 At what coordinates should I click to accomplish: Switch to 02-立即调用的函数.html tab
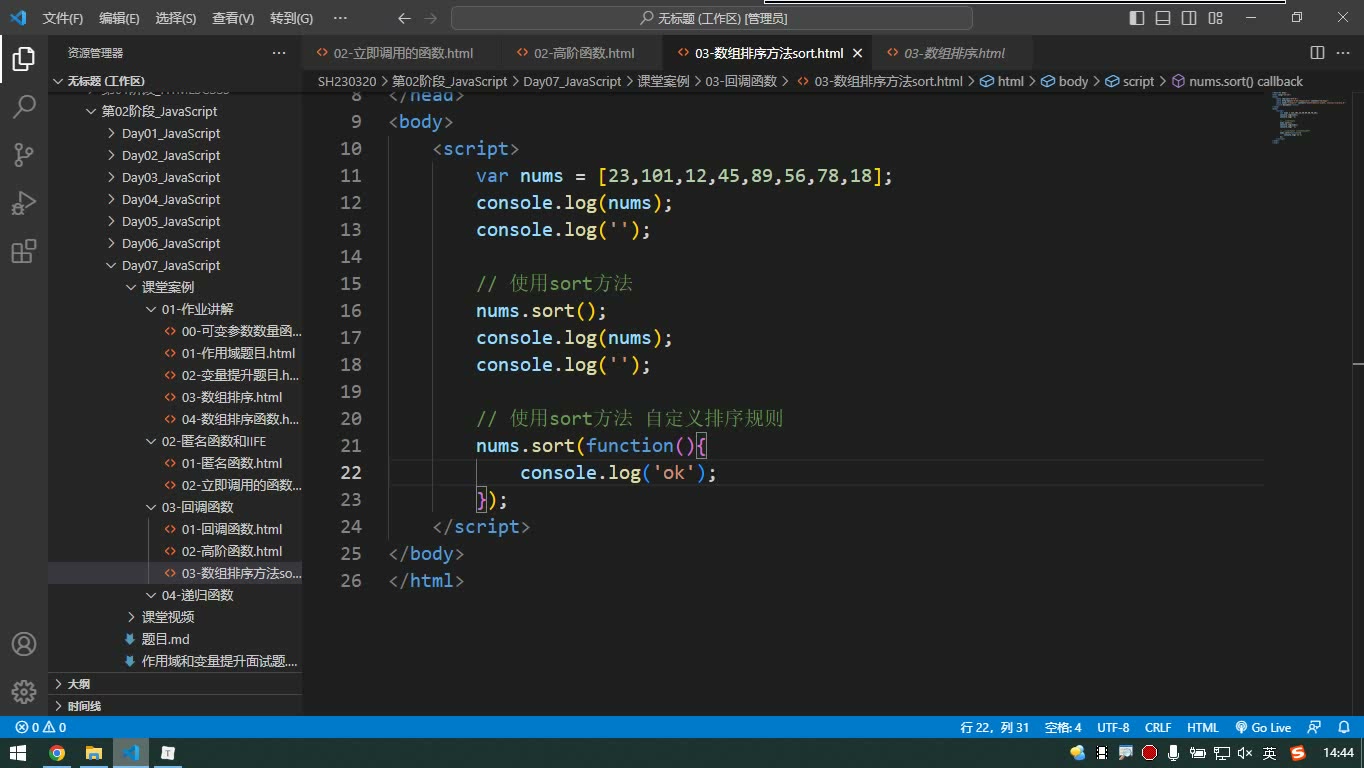pyautogui.click(x=403, y=53)
